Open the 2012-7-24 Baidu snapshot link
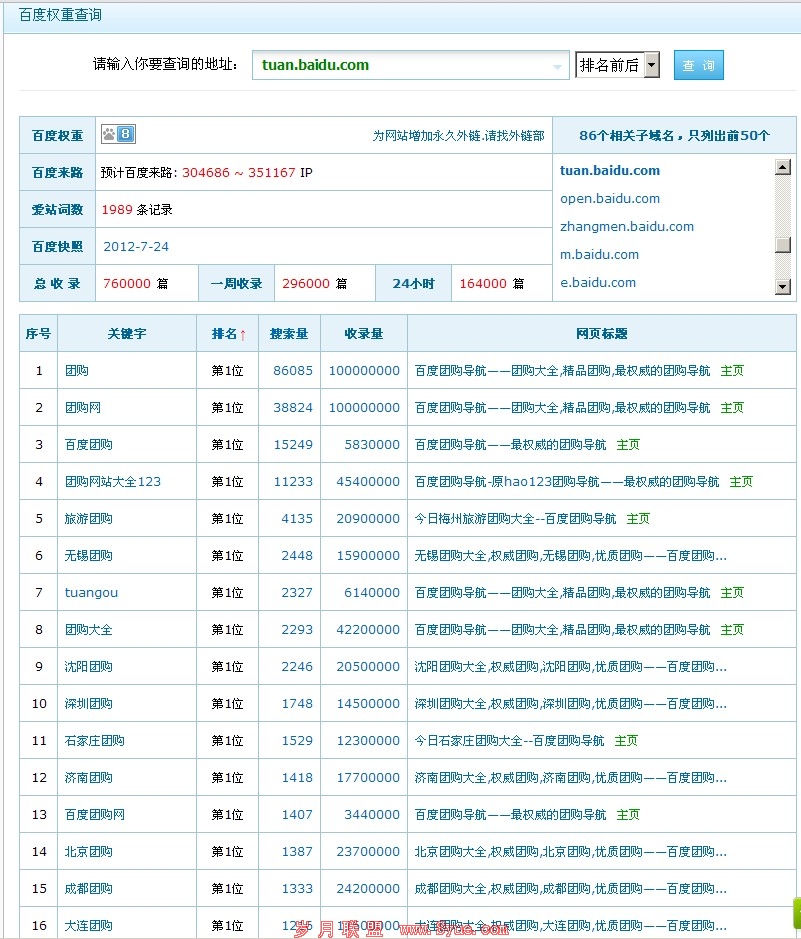The width and height of the screenshot is (801, 939). 136,247
